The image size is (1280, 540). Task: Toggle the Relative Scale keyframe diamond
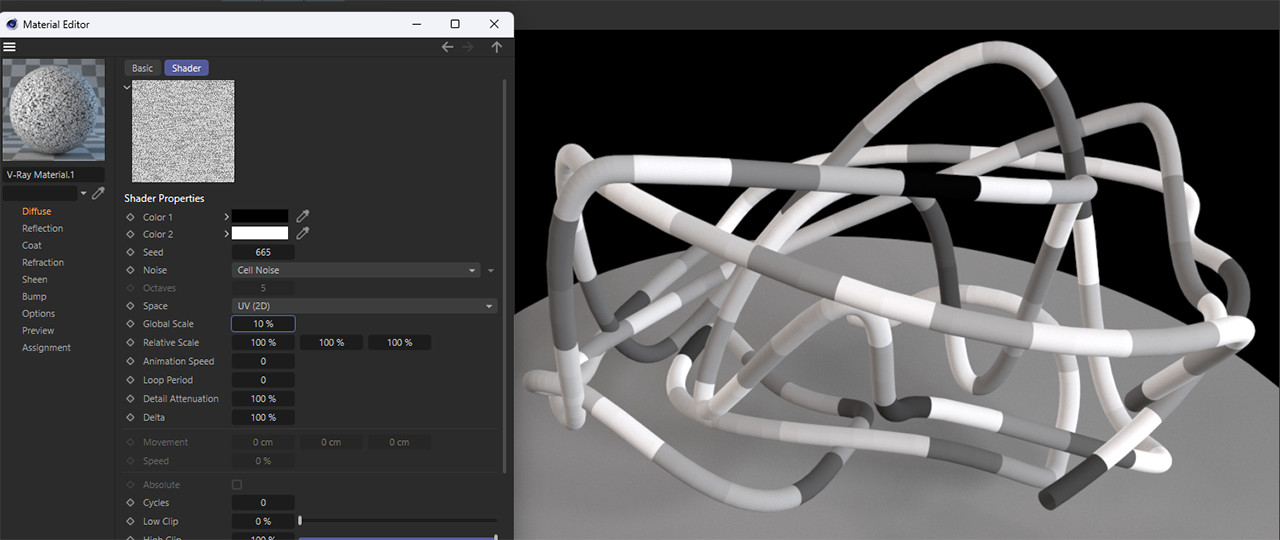(x=130, y=343)
